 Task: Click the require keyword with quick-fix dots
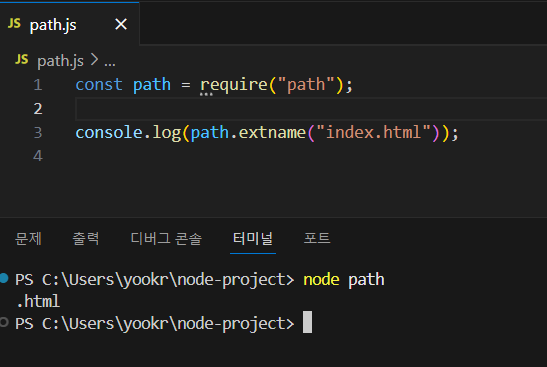(x=234, y=85)
